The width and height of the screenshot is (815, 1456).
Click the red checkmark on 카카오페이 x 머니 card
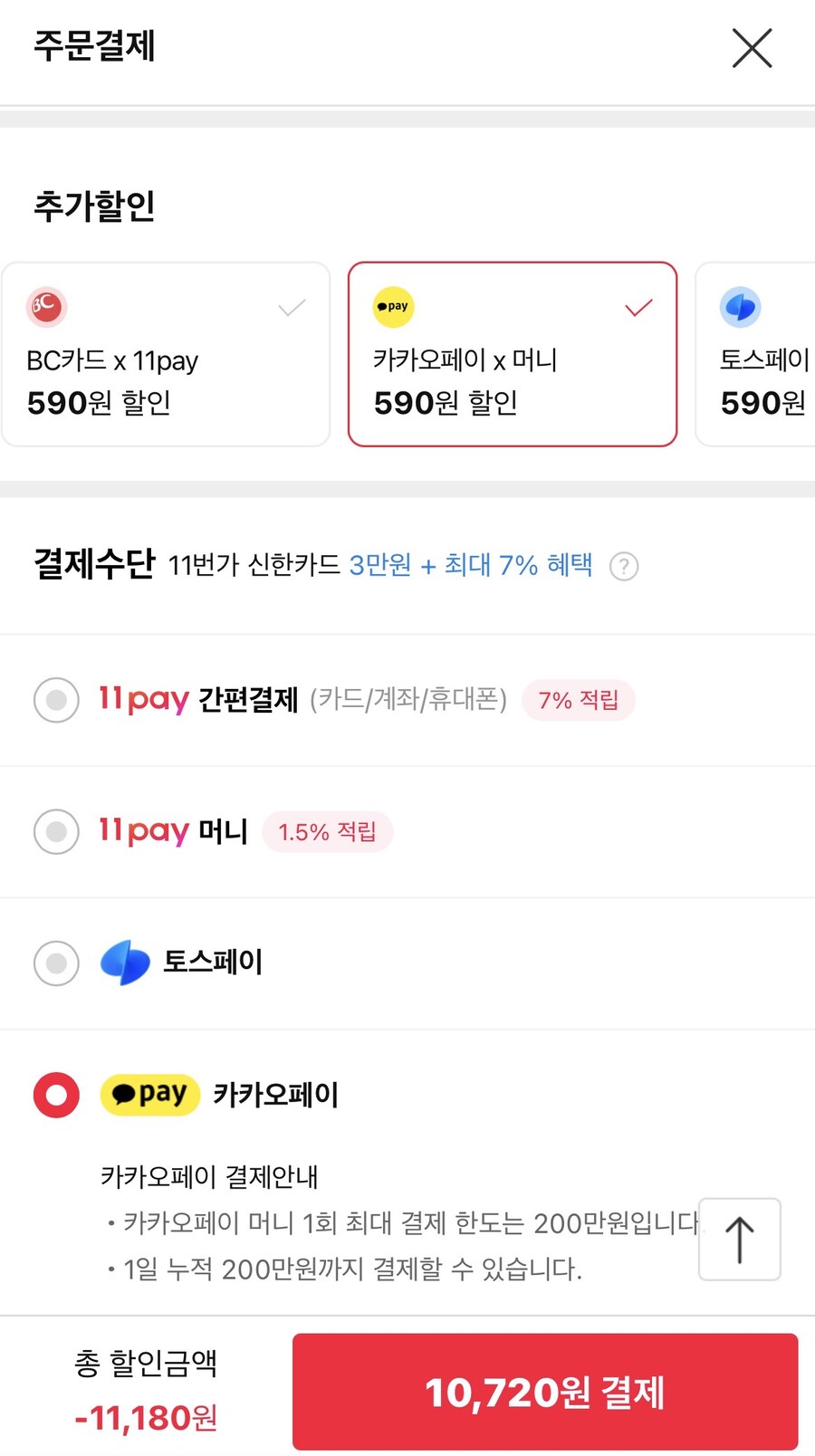638,307
